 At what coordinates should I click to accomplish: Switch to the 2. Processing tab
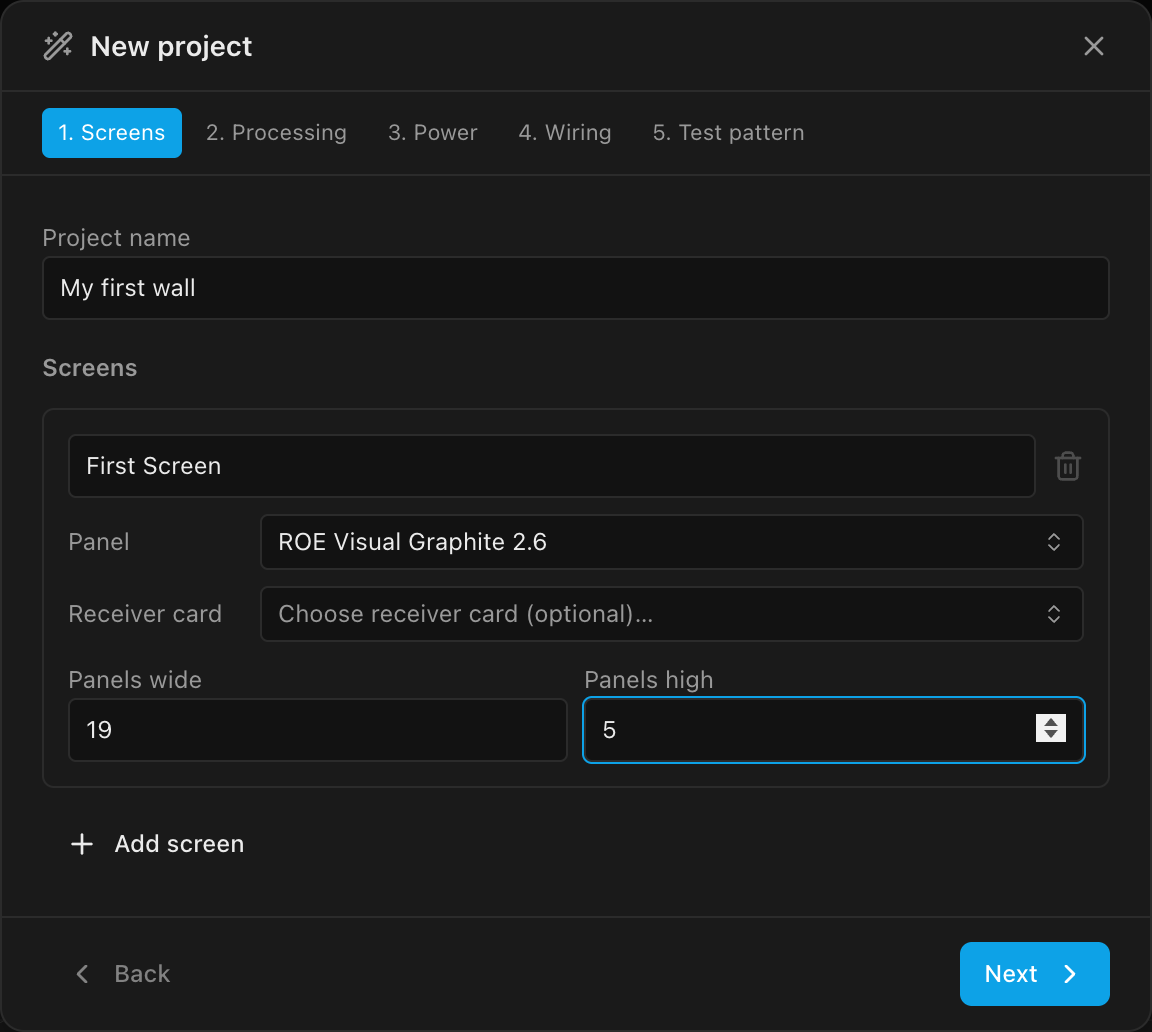276,133
